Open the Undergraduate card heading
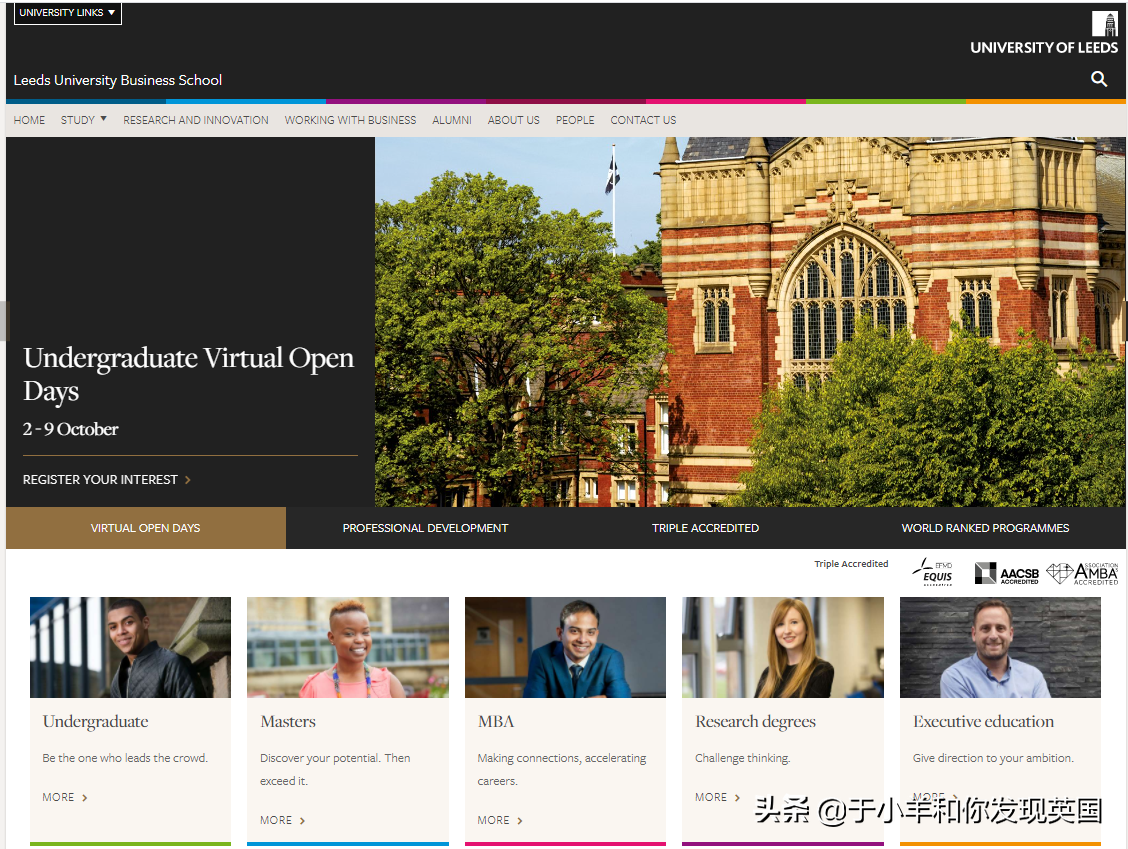The height and width of the screenshot is (849, 1128). 96,722
